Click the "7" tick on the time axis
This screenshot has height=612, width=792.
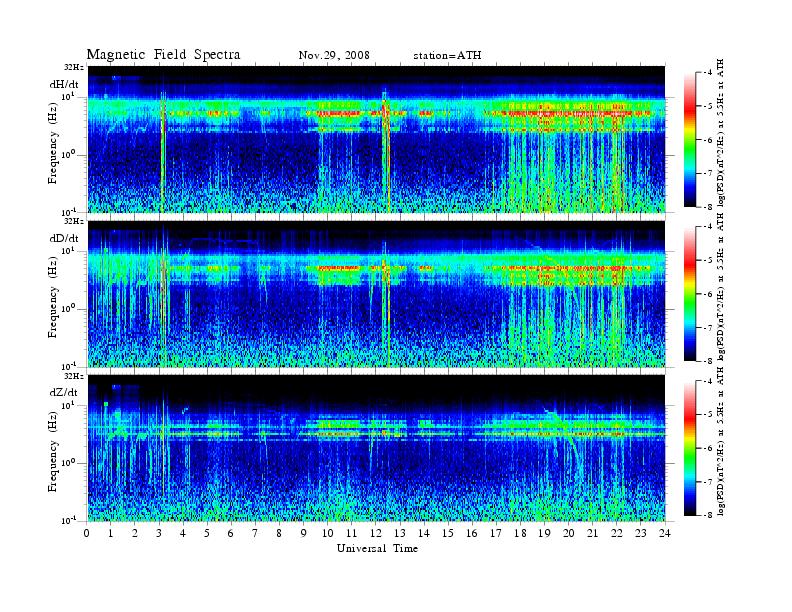tap(255, 533)
